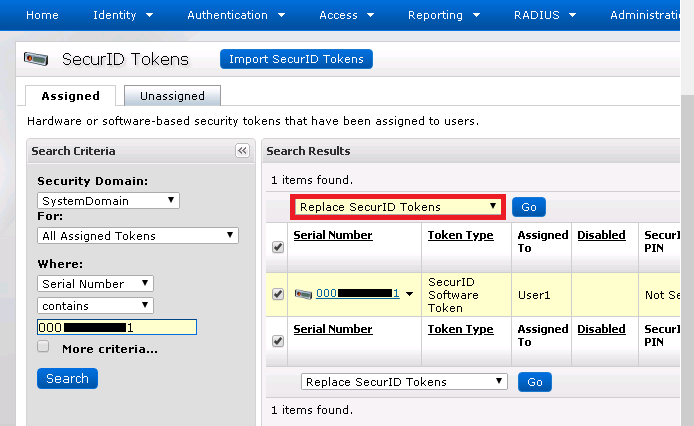The width and height of the screenshot is (694, 426).
Task: Open the Reporting menu
Action: (x=443, y=15)
